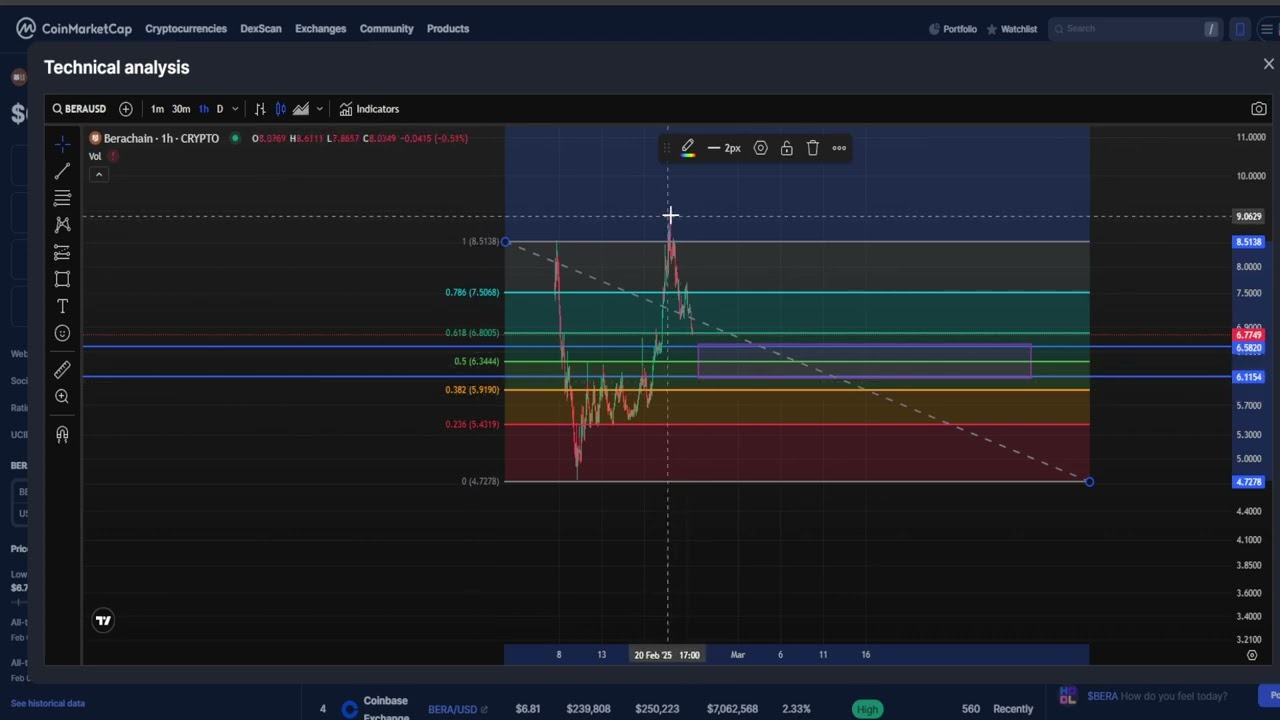Image resolution: width=1280 pixels, height=720 pixels.
Task: Open the Products menu
Action: [448, 29]
